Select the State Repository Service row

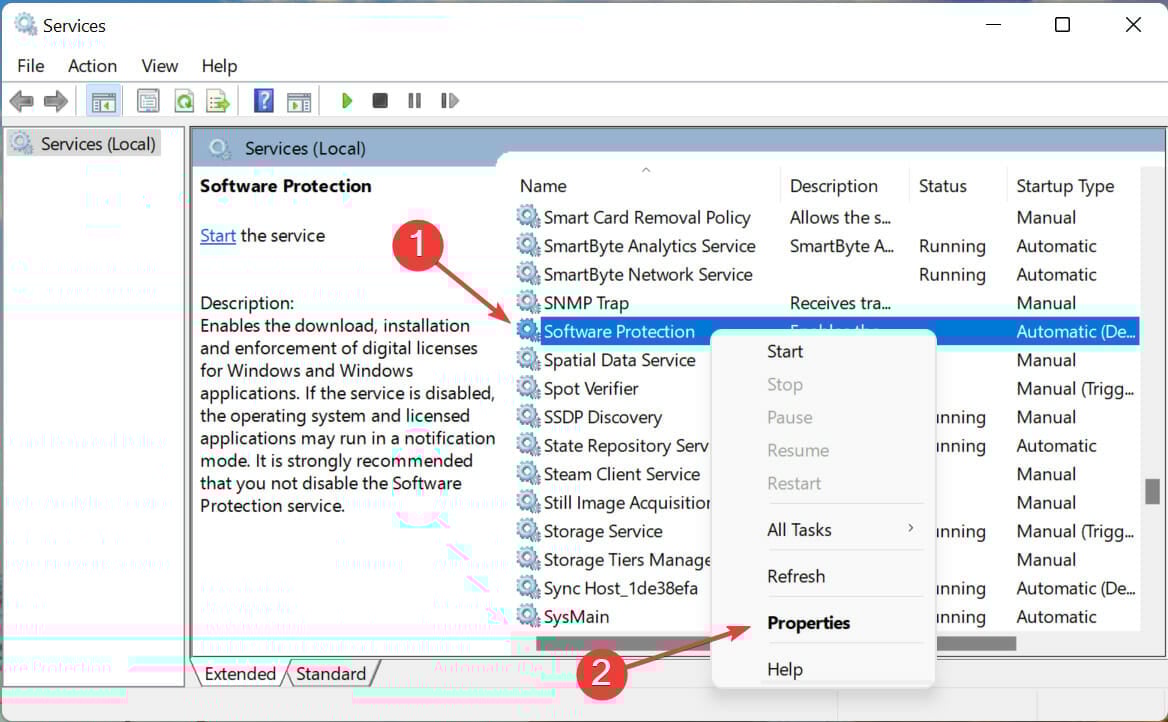point(626,446)
